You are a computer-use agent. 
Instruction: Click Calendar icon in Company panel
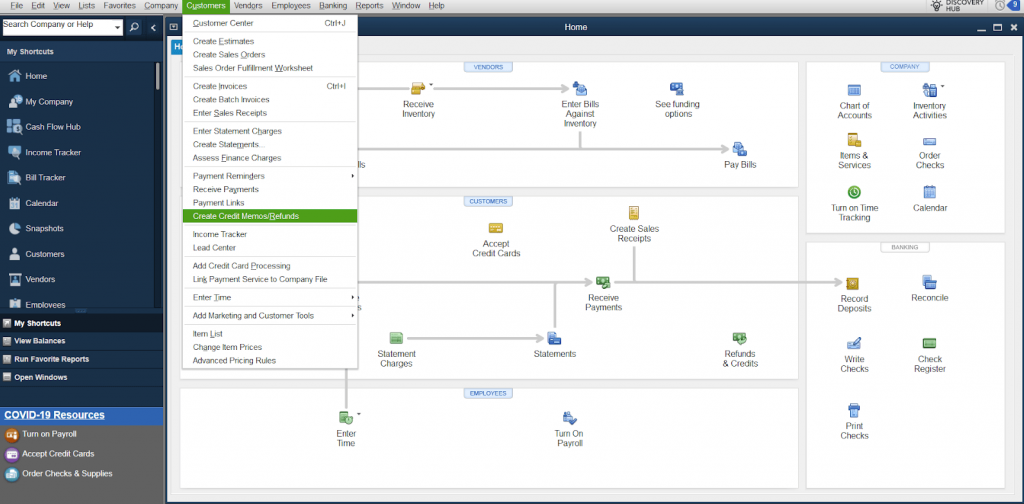click(x=929, y=192)
